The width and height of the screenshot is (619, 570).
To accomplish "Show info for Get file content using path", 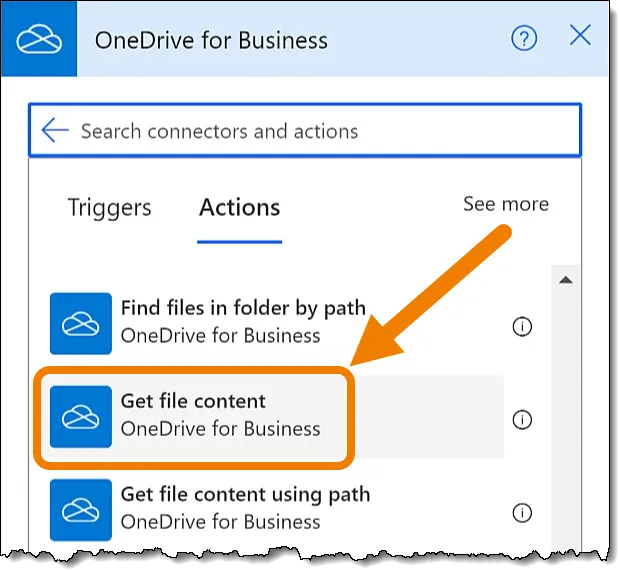I will click(x=521, y=513).
